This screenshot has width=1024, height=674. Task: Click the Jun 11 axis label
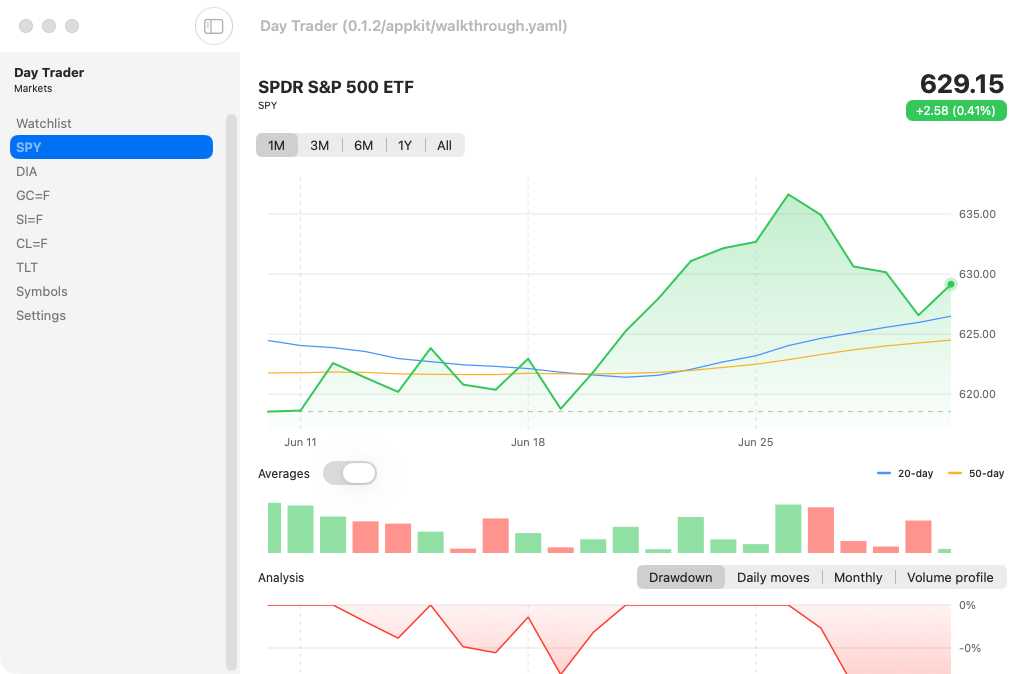(x=300, y=442)
